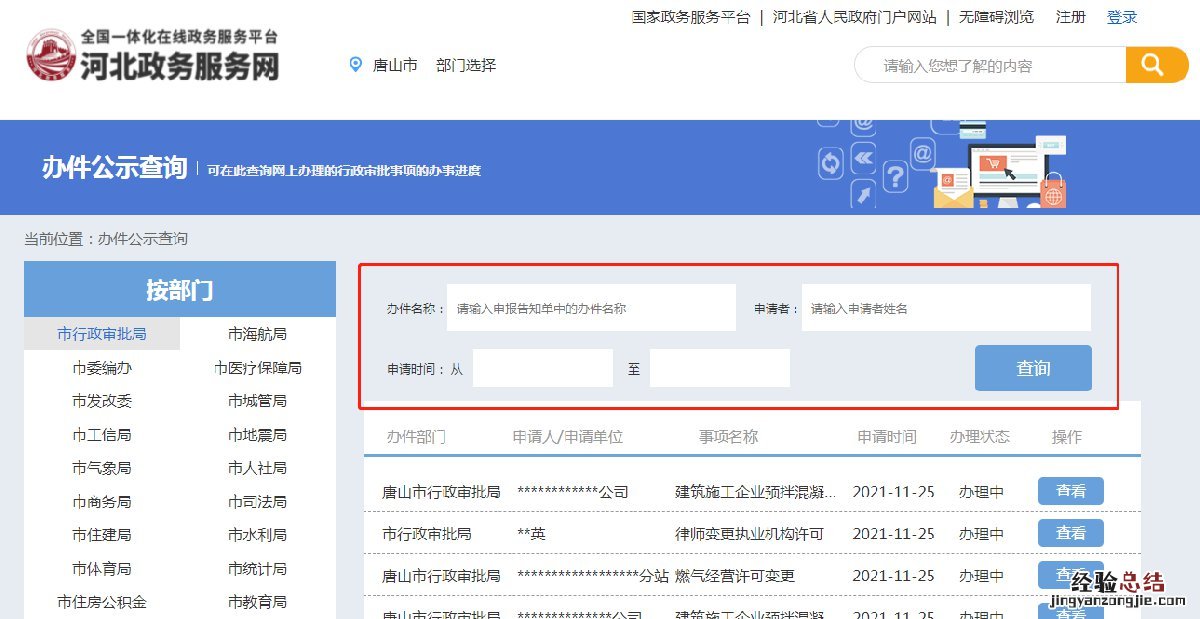
Task: Focus the 申请者 applicant name field
Action: point(945,308)
